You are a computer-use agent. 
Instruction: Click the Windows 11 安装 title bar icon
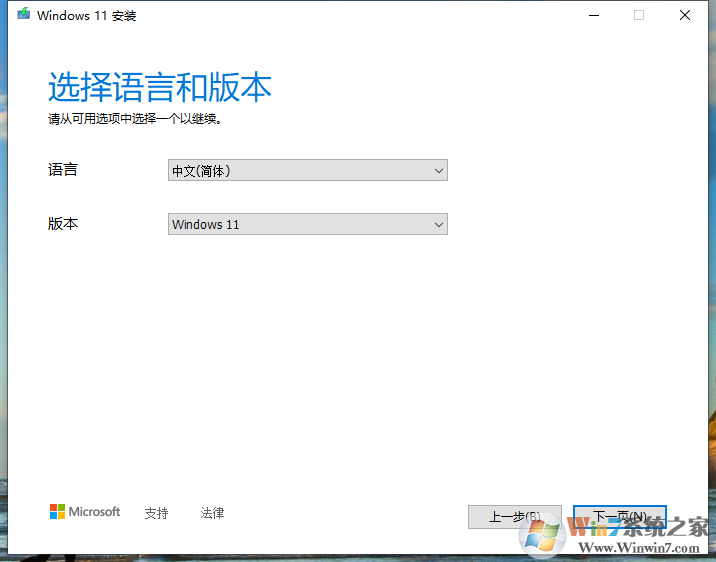(24, 14)
